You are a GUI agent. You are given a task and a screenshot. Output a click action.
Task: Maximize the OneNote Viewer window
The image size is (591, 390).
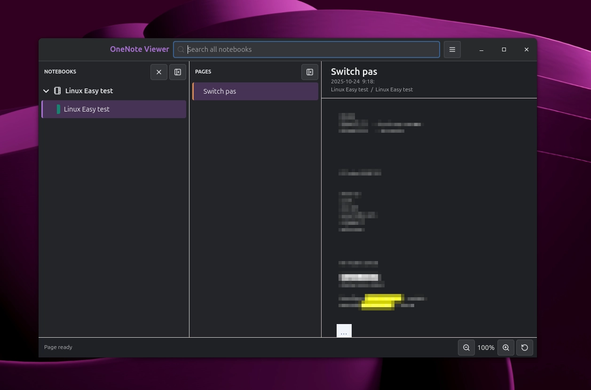click(504, 50)
